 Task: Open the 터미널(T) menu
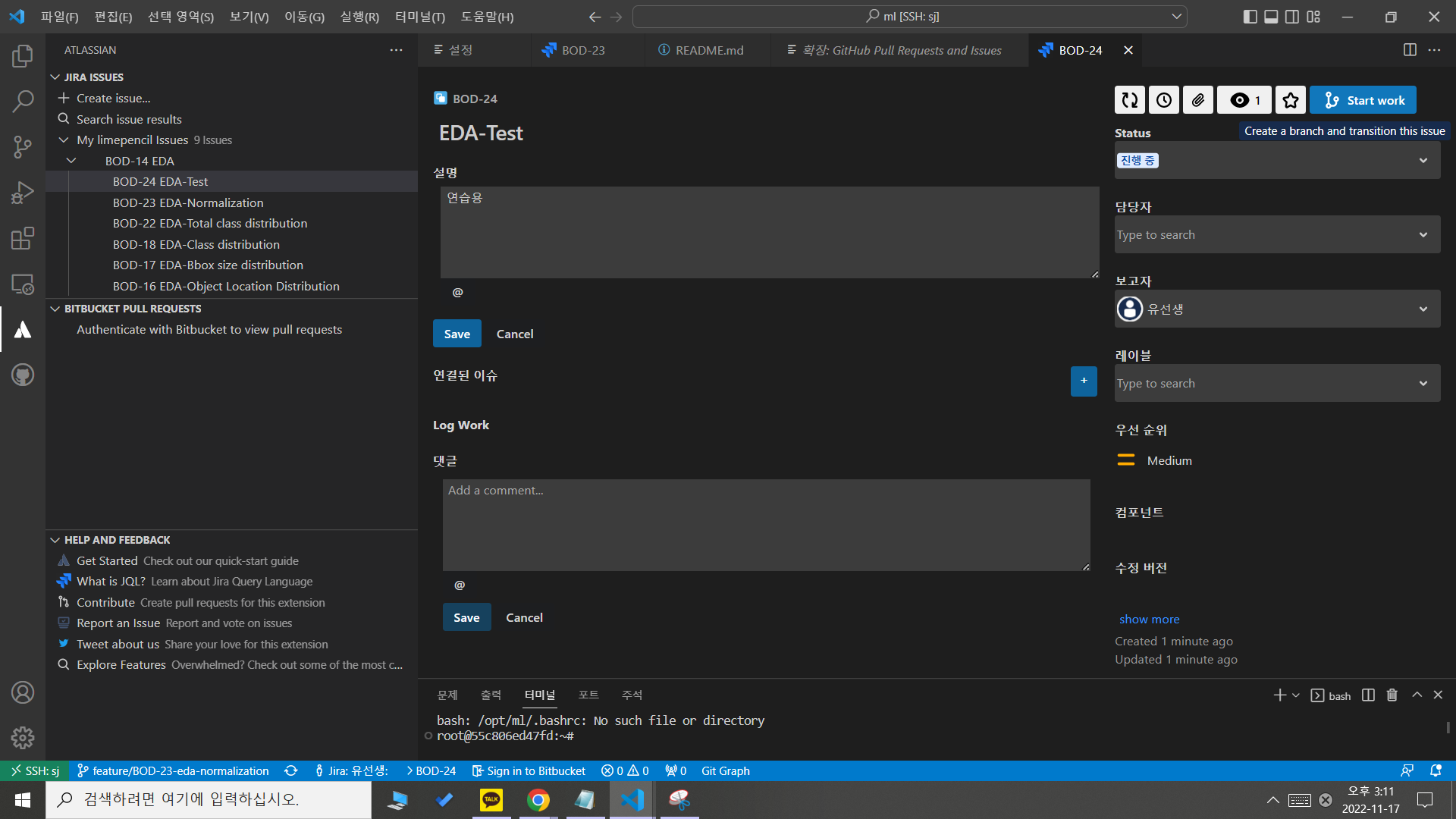point(419,17)
